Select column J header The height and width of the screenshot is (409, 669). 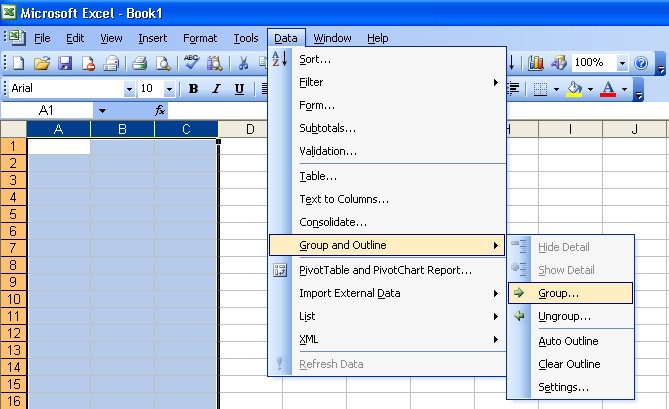point(634,129)
